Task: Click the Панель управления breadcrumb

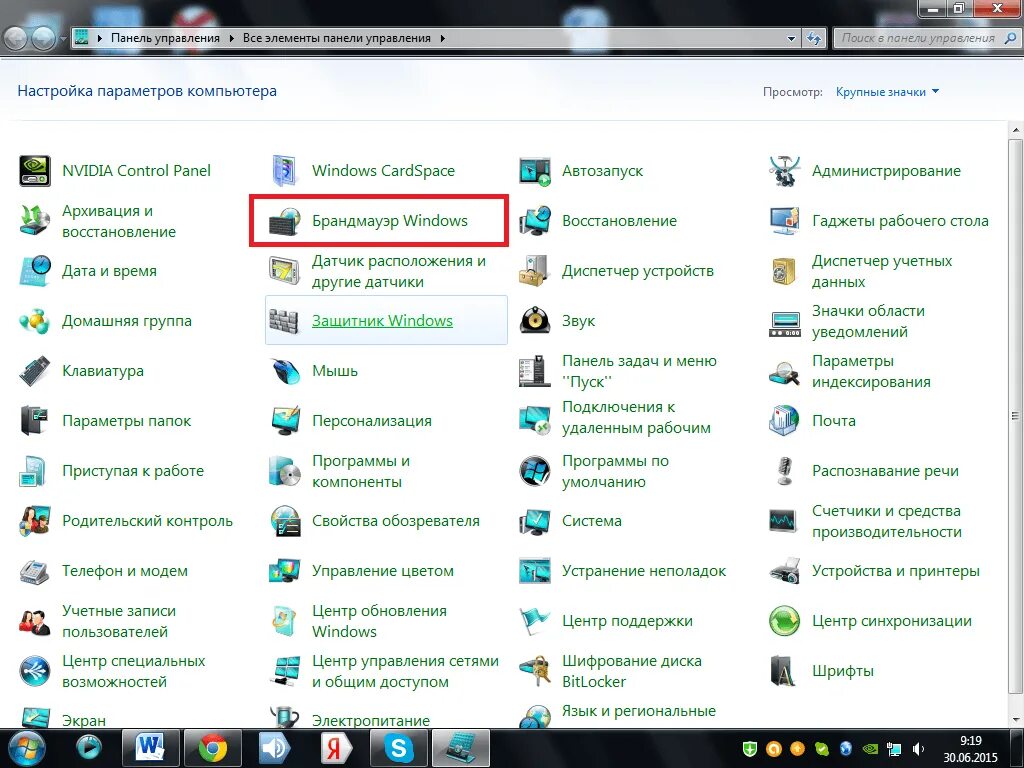Action: (x=165, y=38)
